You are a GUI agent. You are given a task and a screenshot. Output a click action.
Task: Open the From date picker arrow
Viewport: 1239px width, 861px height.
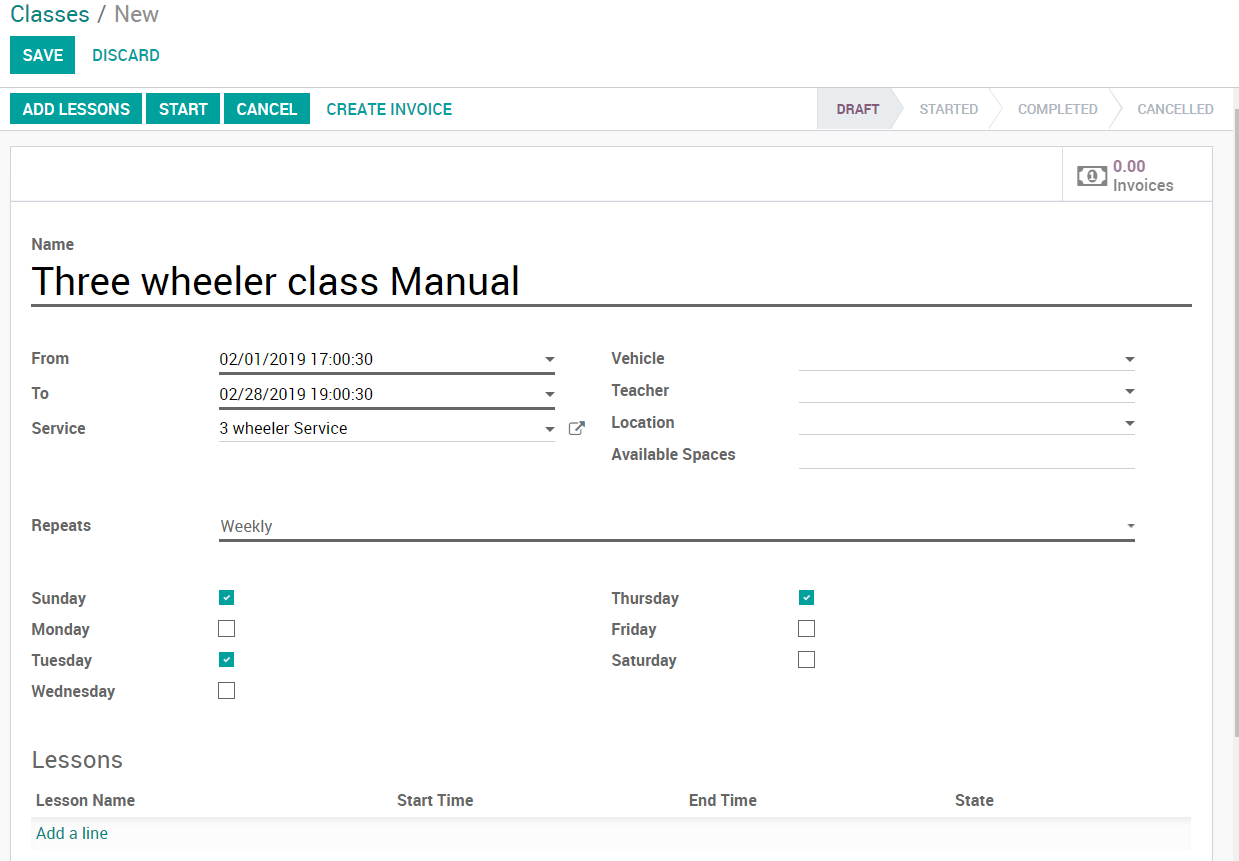pos(549,360)
